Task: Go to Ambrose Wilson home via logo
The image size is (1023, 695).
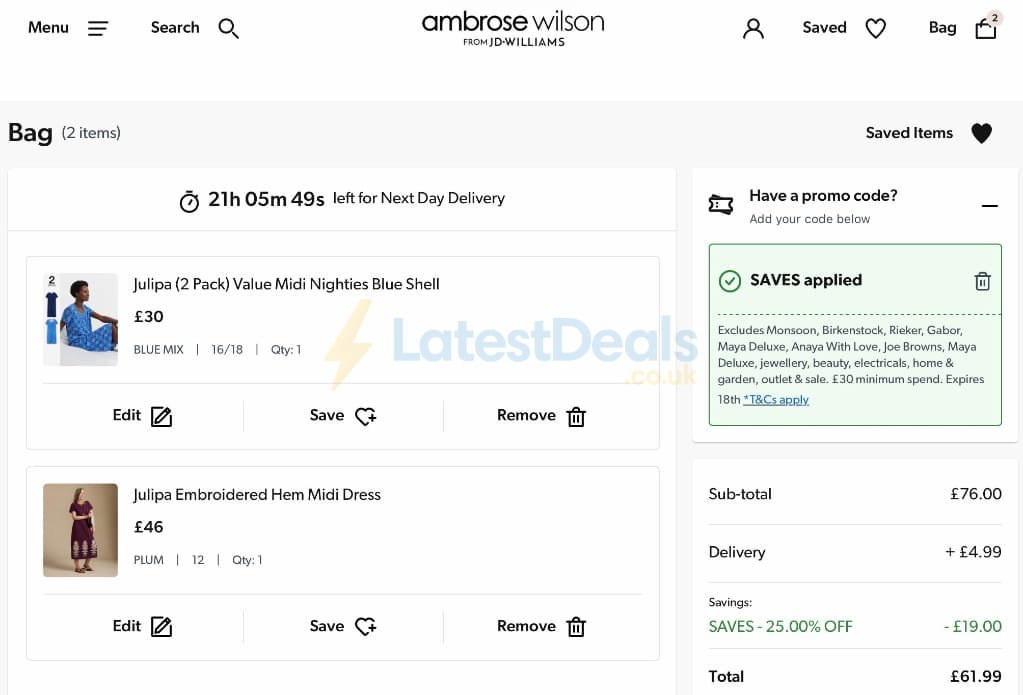Action: pyautogui.click(x=513, y=29)
